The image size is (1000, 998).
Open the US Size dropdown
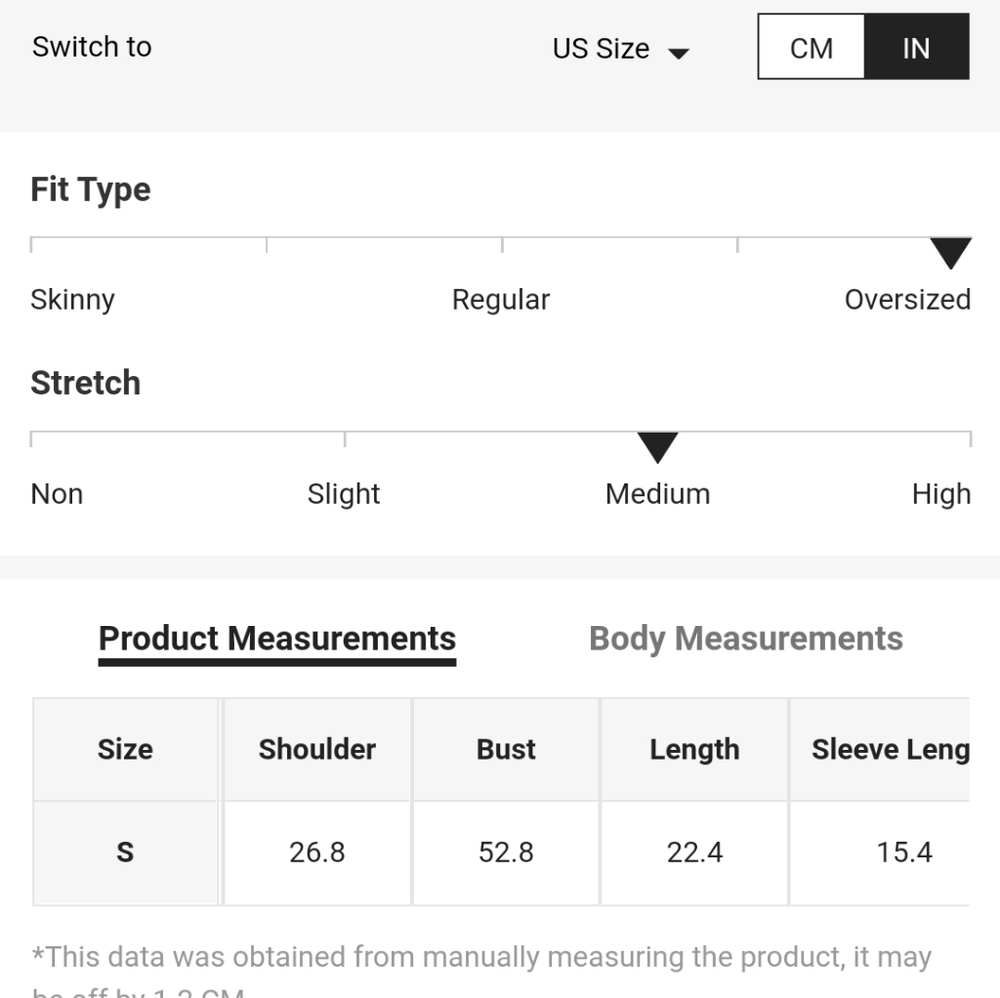[x=602, y=48]
